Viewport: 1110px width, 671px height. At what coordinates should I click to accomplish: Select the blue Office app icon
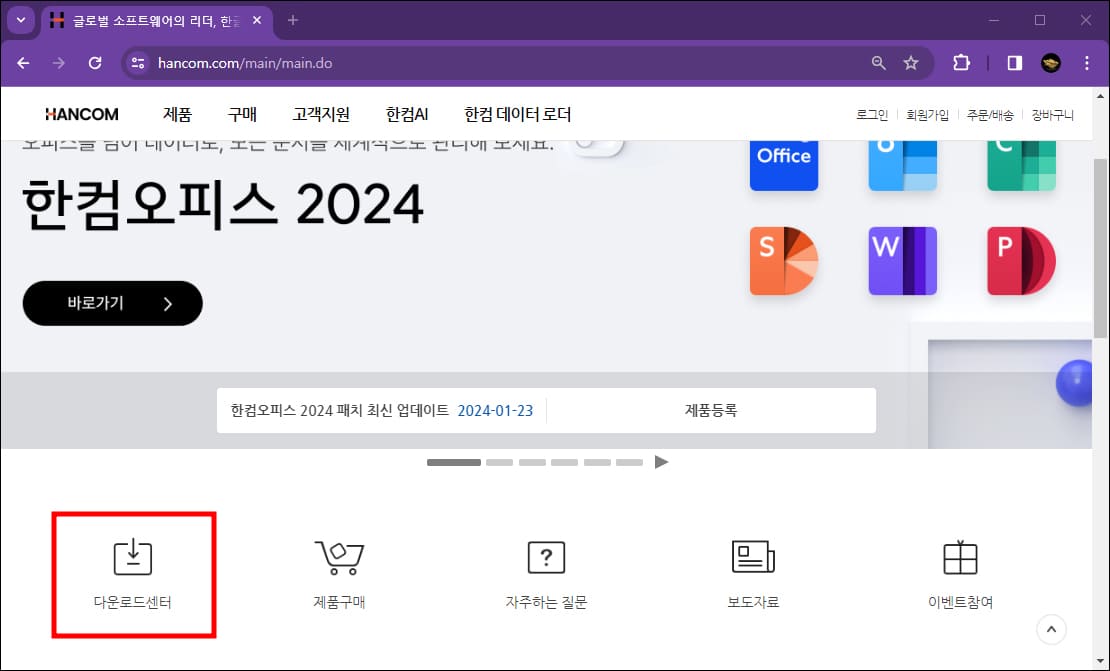(x=784, y=163)
